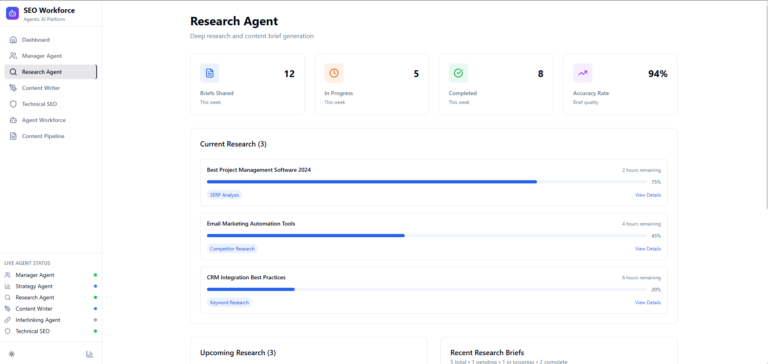Select Strategy Agent in live agent status
This screenshot has height=364, width=768.
pos(50,286)
